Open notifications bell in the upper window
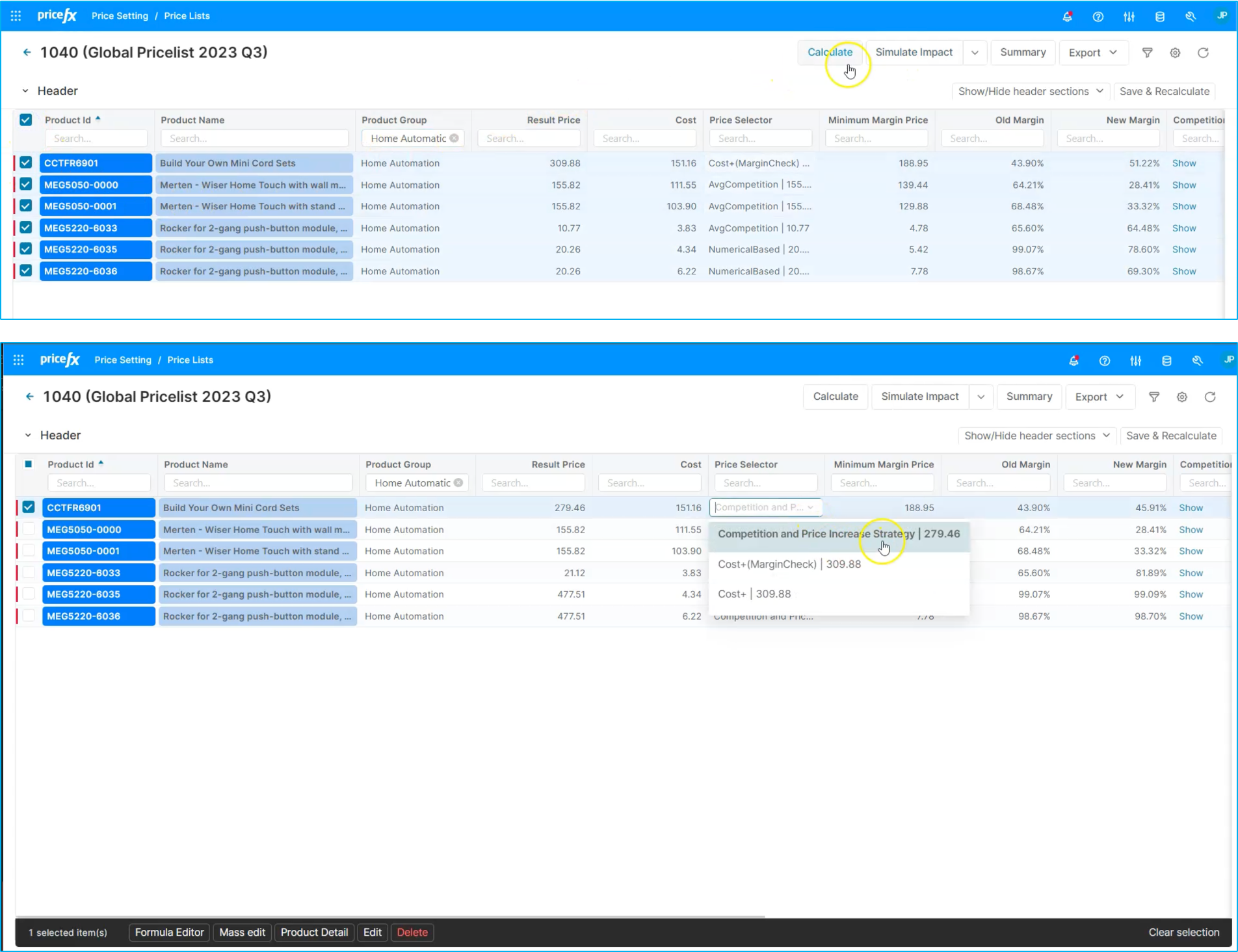The image size is (1238, 952). [1067, 17]
